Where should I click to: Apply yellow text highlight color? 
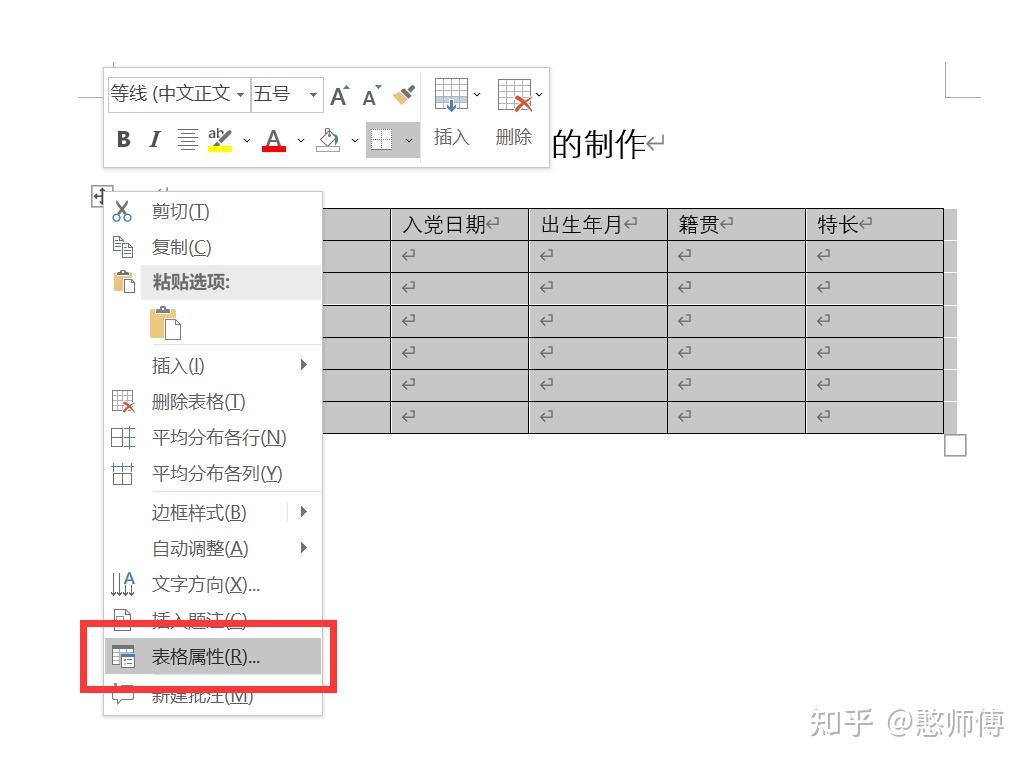coord(220,139)
